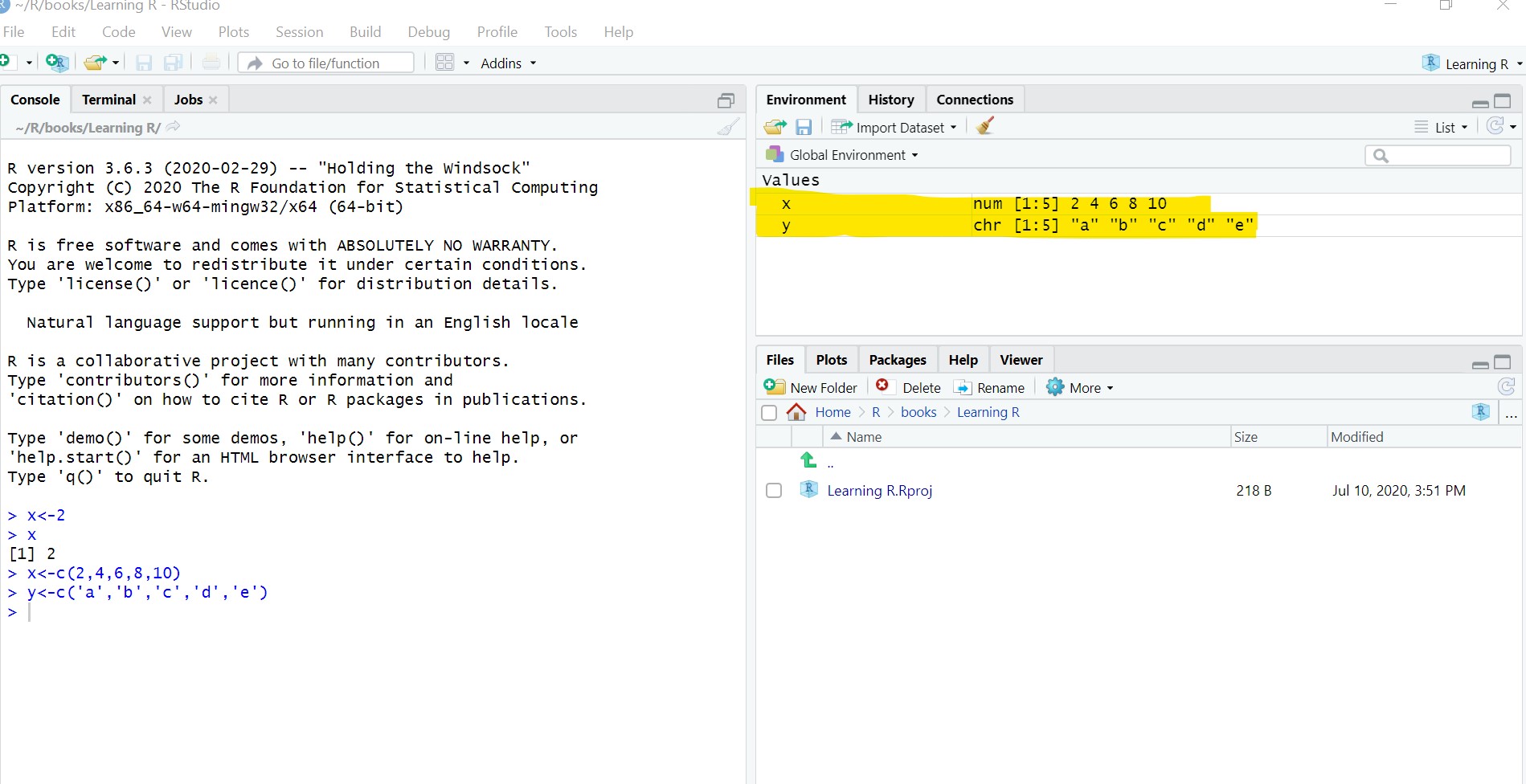Click the load workspace folder icon
This screenshot has height=784, width=1526.
click(x=775, y=127)
